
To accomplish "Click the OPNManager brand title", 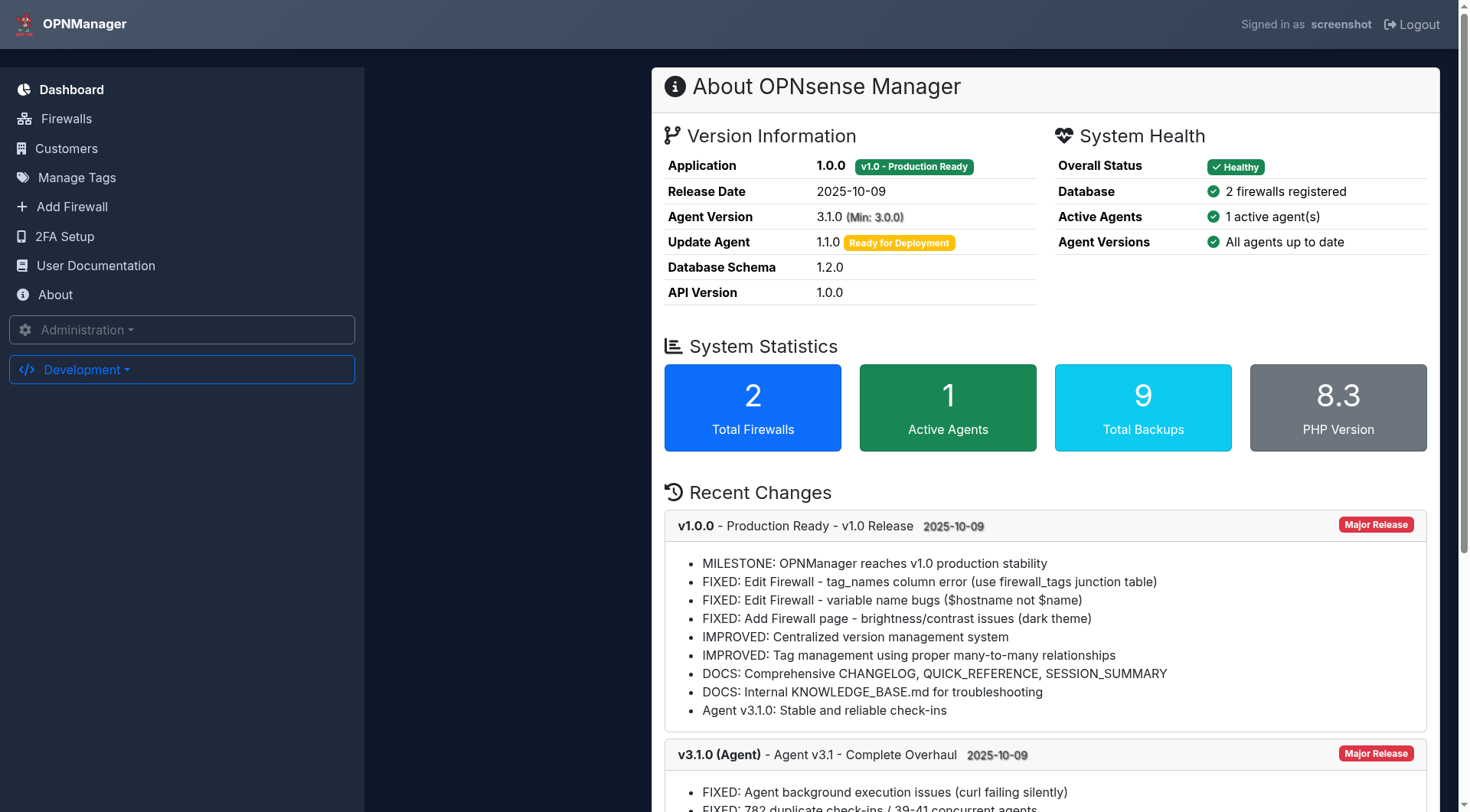I will [85, 24].
